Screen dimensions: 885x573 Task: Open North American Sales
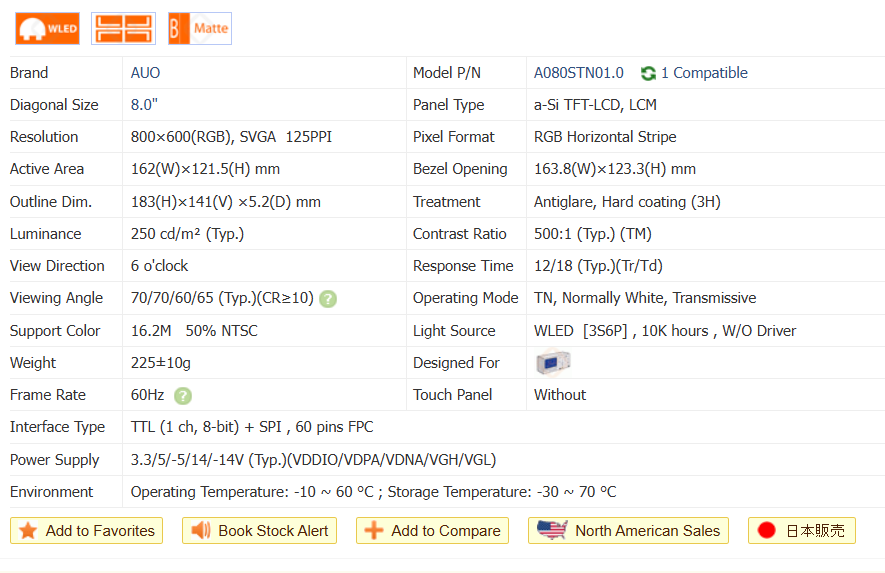628,530
